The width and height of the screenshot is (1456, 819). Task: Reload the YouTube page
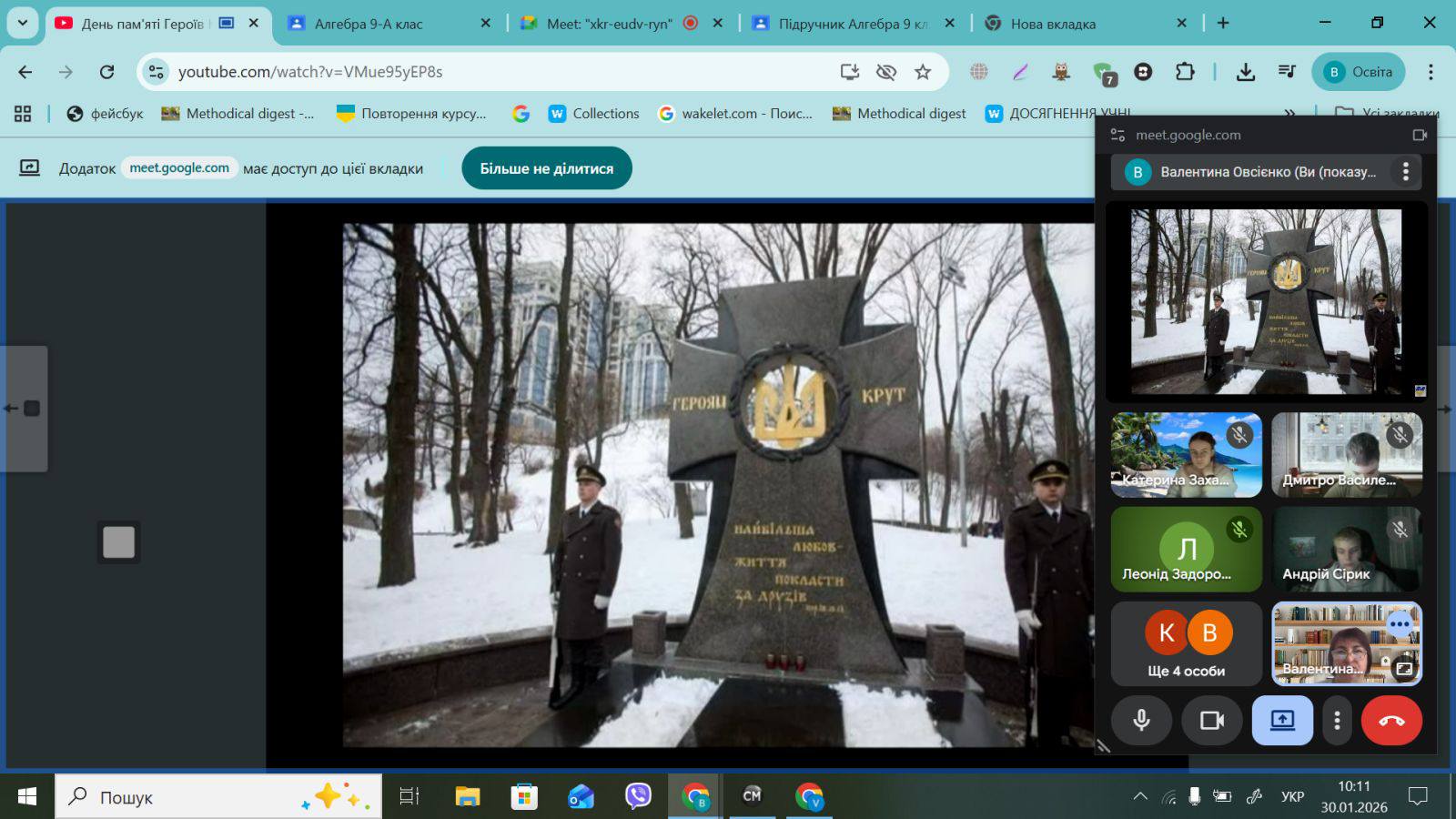pos(106,72)
